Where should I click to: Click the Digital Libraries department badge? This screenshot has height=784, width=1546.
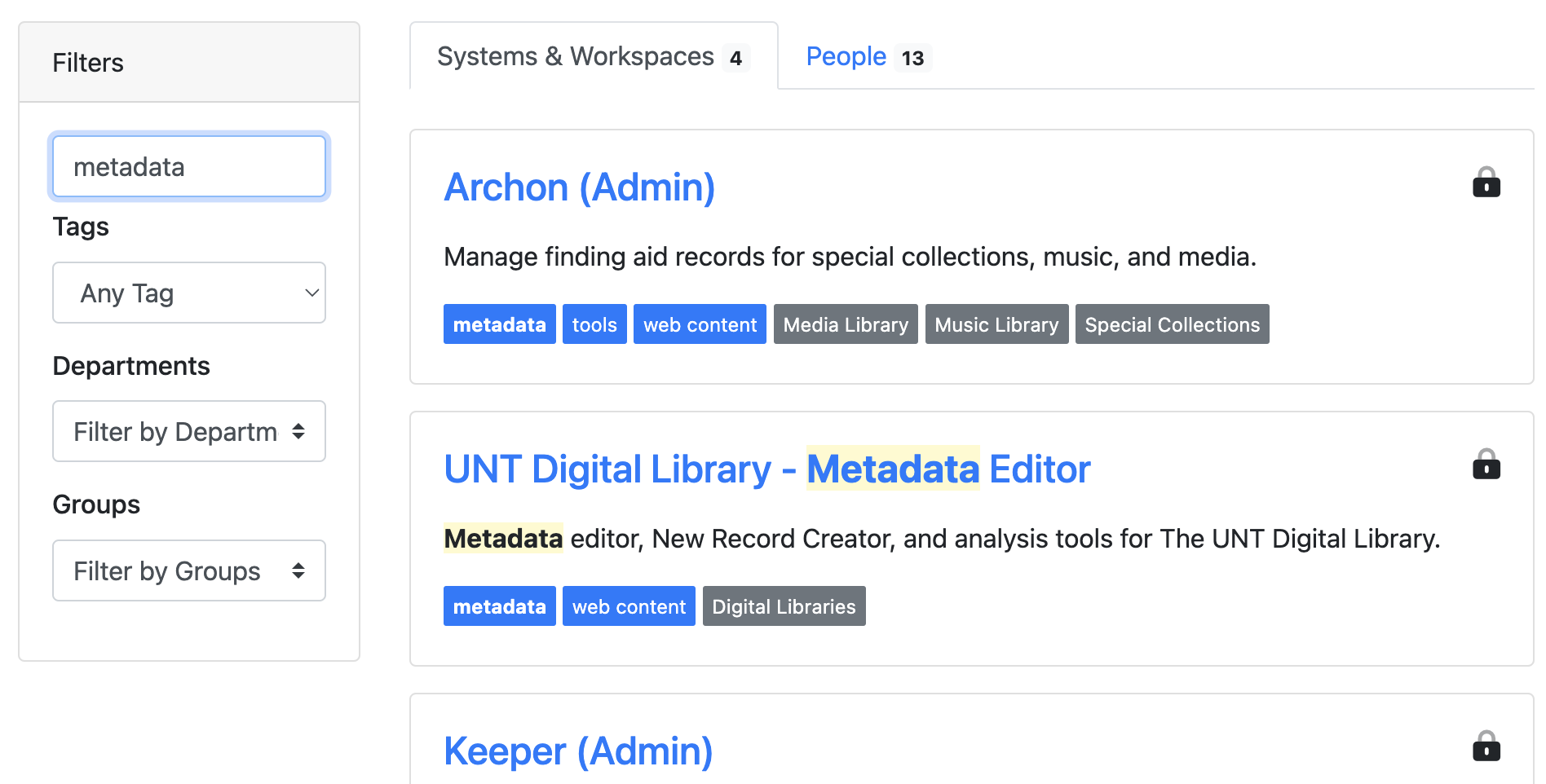784,606
